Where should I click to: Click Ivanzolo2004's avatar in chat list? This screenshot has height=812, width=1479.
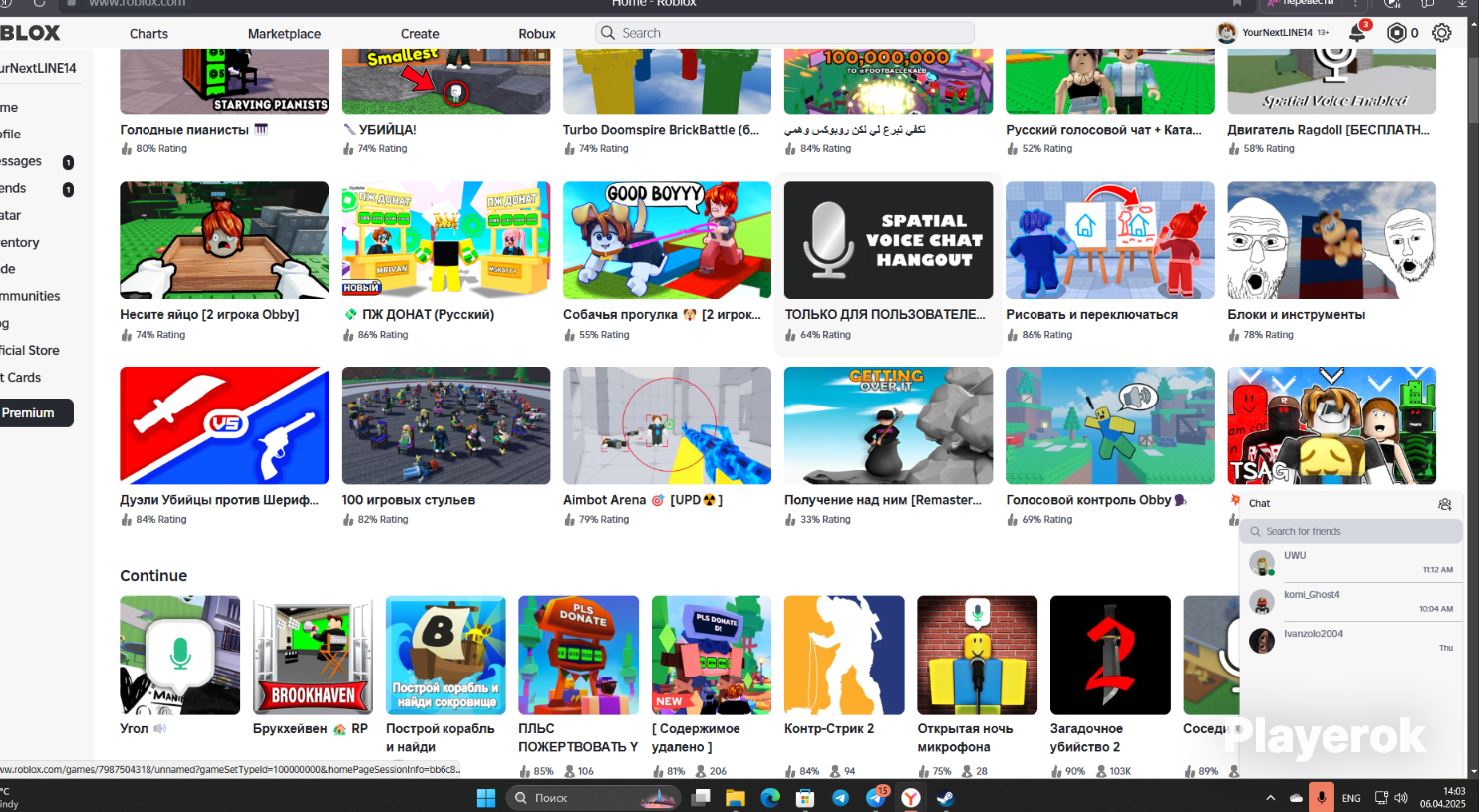pyautogui.click(x=1262, y=641)
